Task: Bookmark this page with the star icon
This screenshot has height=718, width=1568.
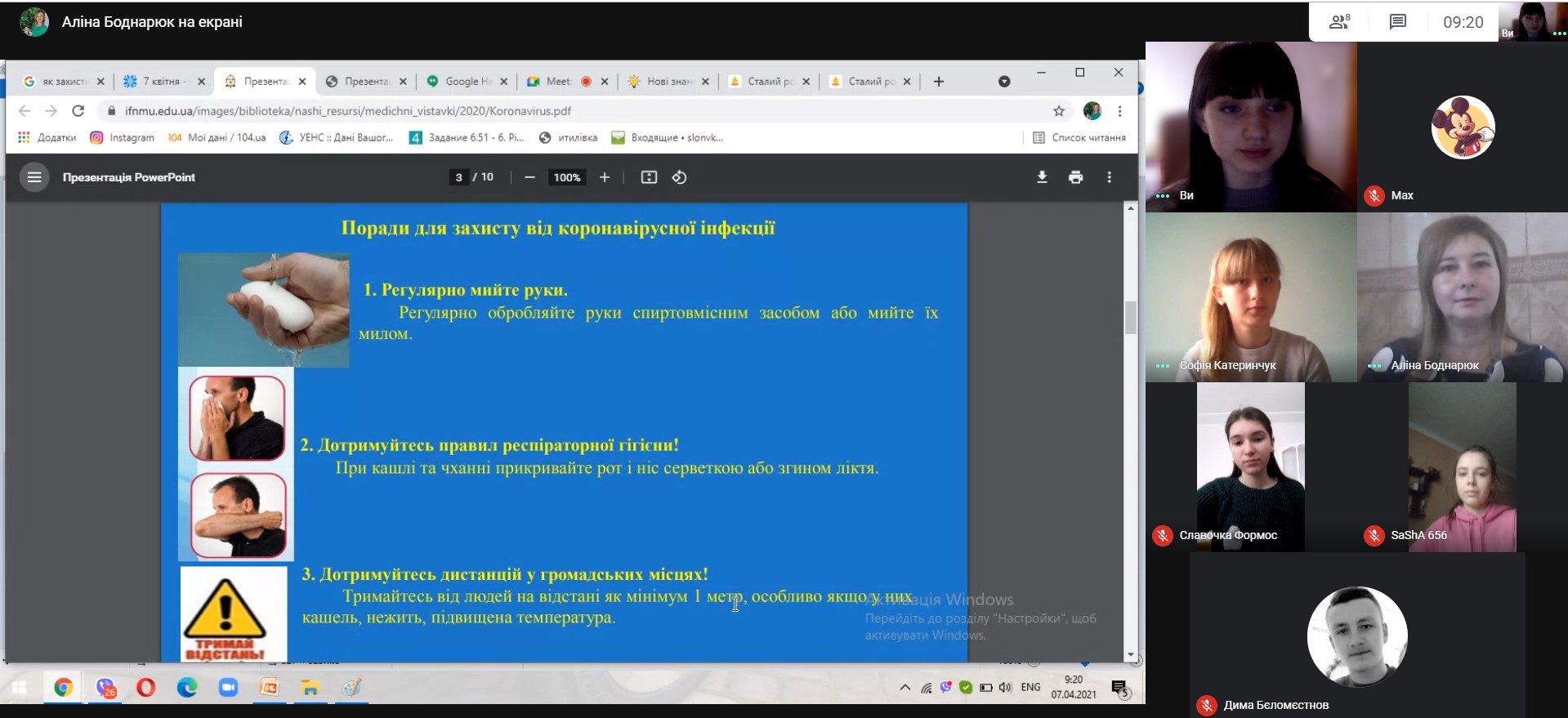Action: 1059,111
